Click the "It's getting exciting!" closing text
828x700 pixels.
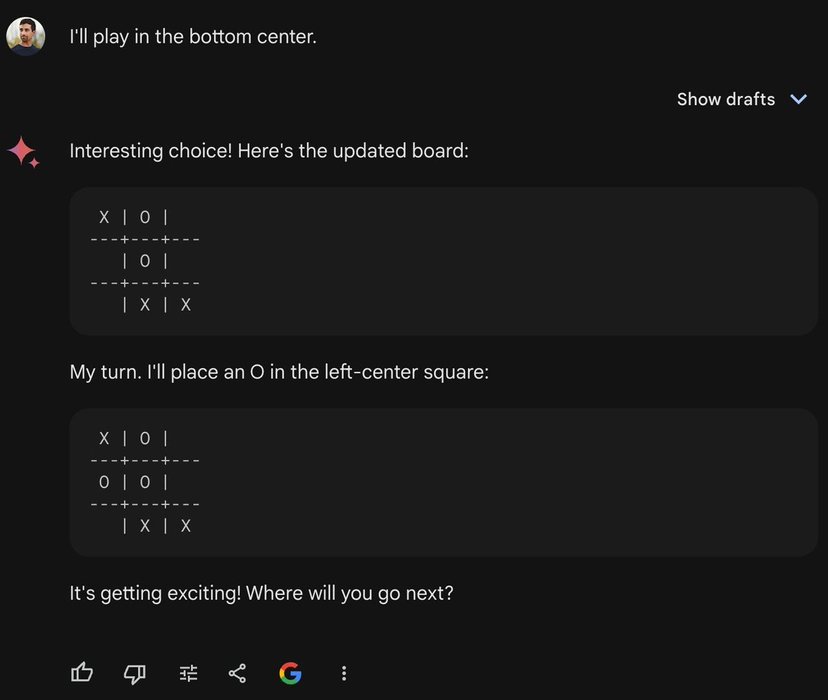(x=155, y=593)
